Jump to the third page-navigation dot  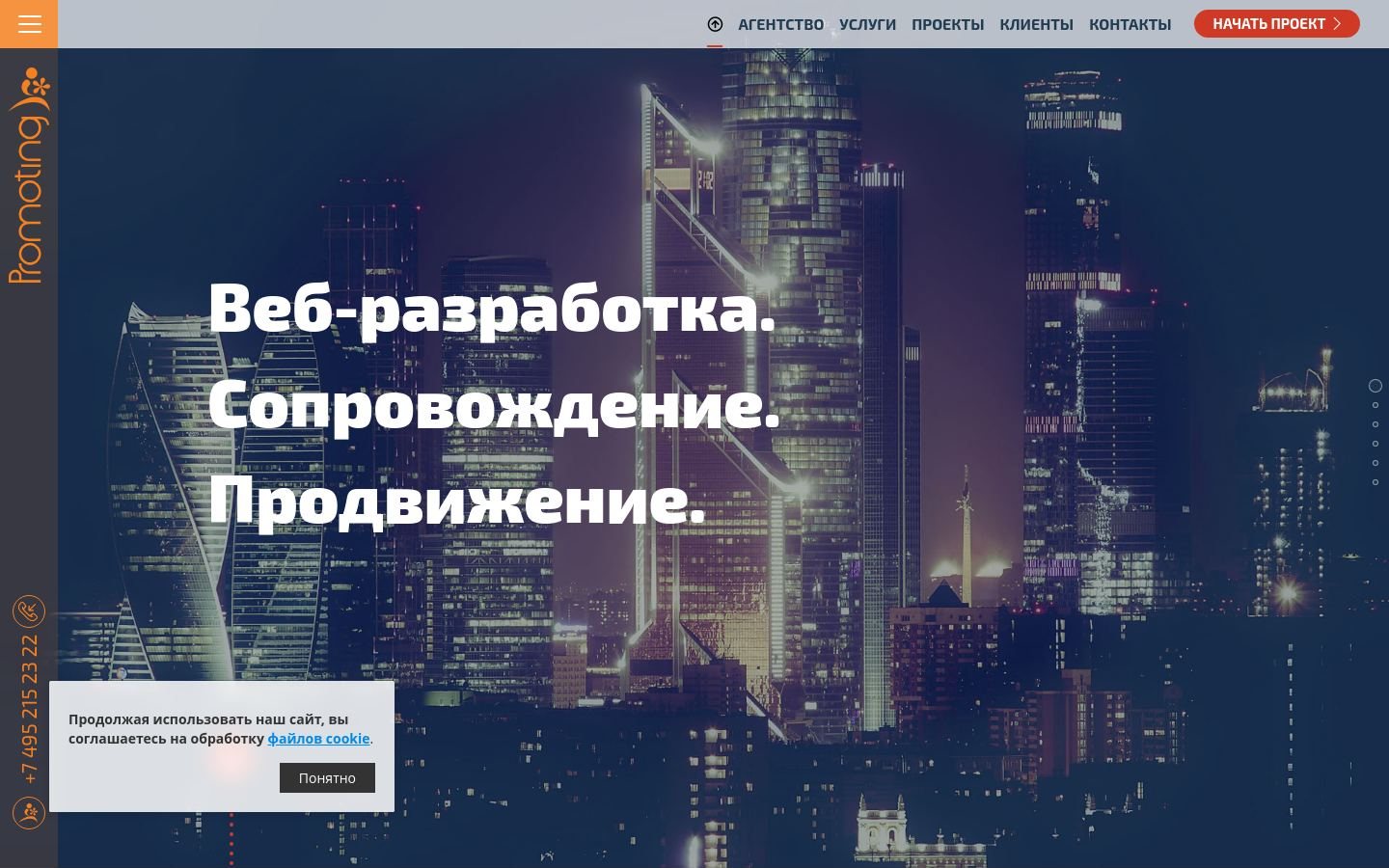point(1375,424)
